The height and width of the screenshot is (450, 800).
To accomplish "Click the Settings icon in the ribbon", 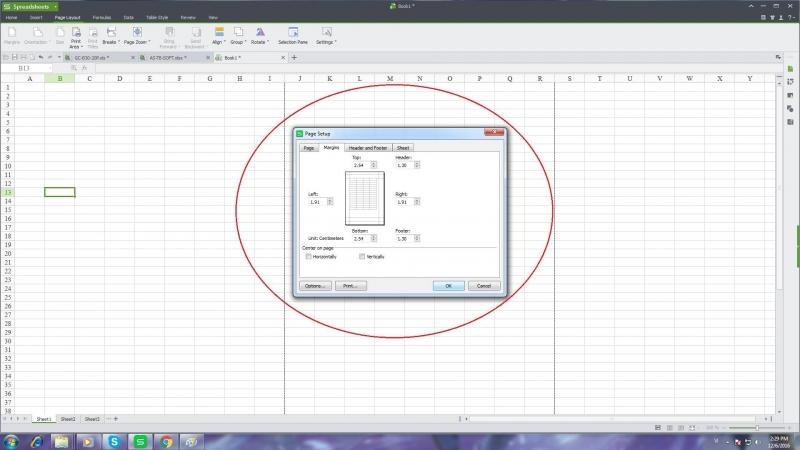I will coord(327,33).
